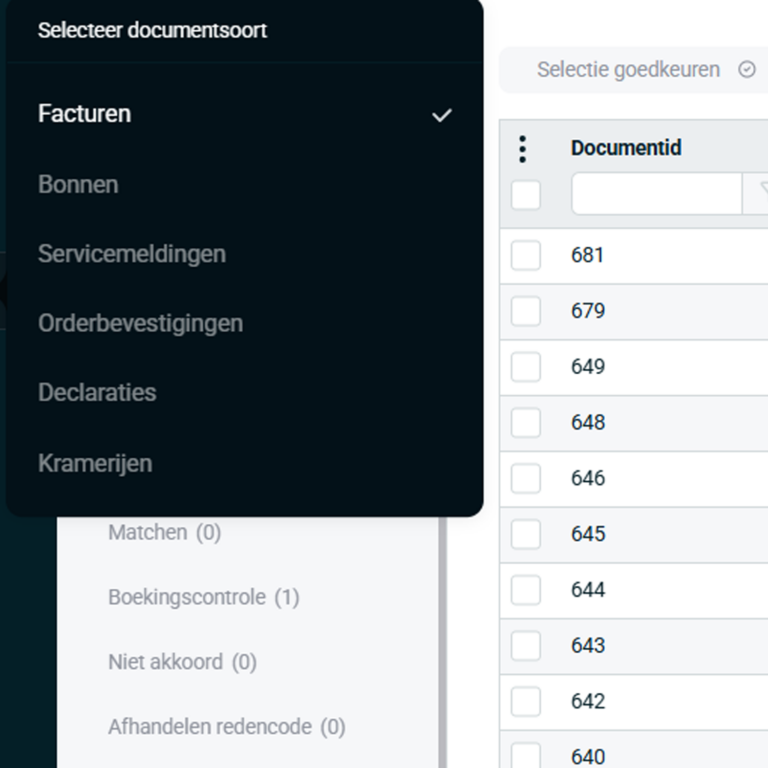This screenshot has height=768, width=768.
Task: Toggle the select-all checkbox in header
Action: click(526, 195)
